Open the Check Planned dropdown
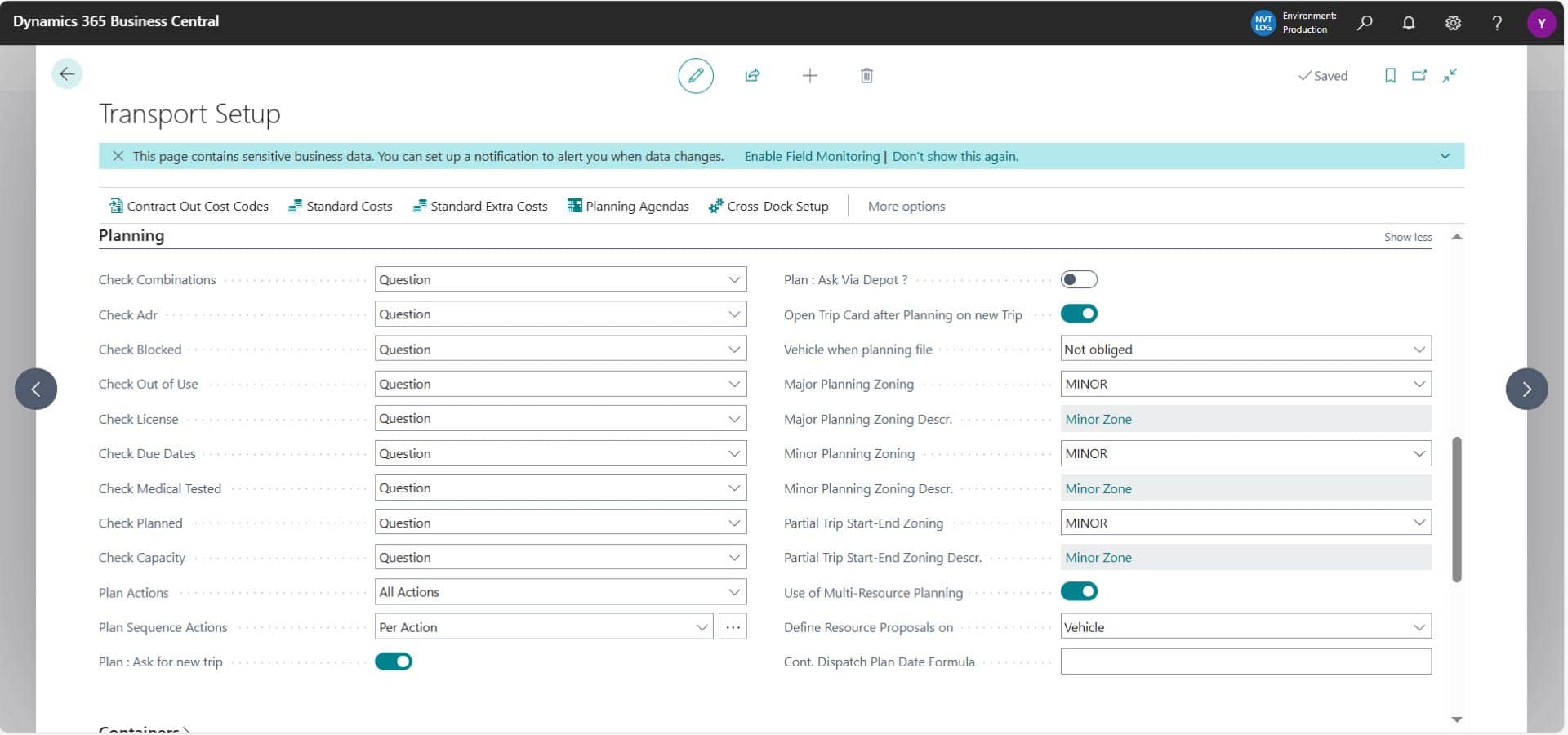Screen dimensions: 1568x735 click(560, 523)
